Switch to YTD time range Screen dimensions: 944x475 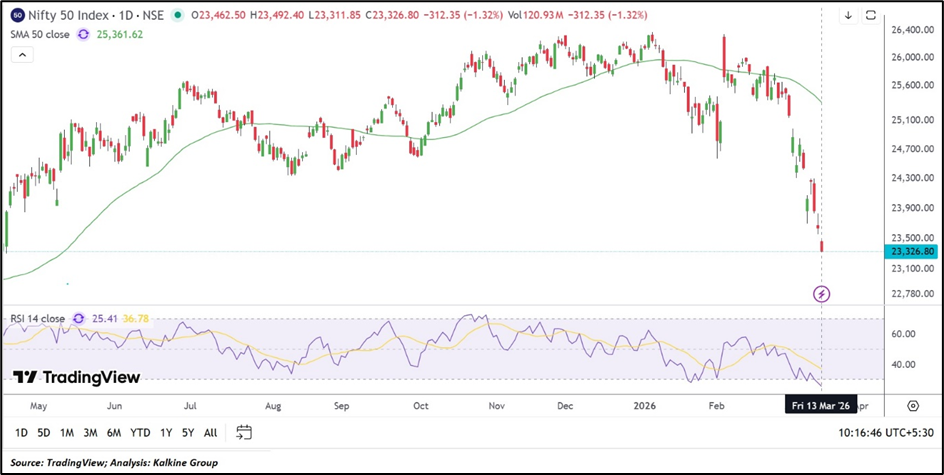(140, 433)
